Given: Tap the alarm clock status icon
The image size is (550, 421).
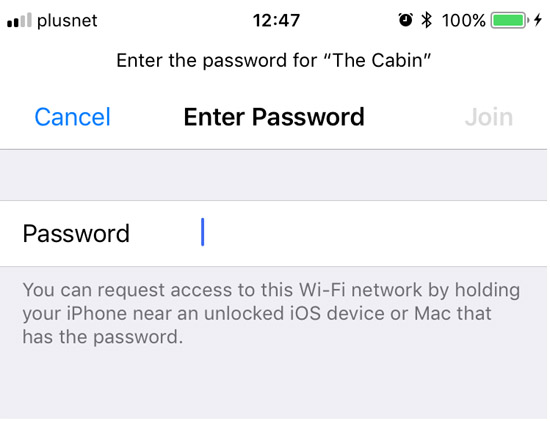Looking at the screenshot, I should point(405,20).
